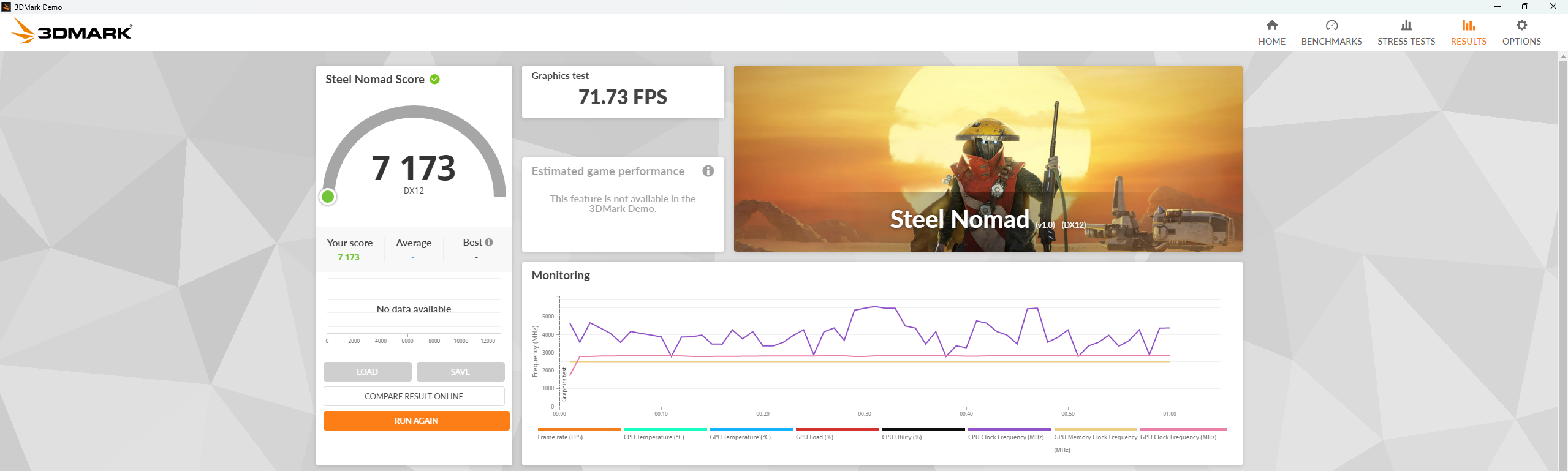1568x471 pixels.
Task: Toggle GPU Temperature (°C) legend swatch
Action: pos(751,429)
